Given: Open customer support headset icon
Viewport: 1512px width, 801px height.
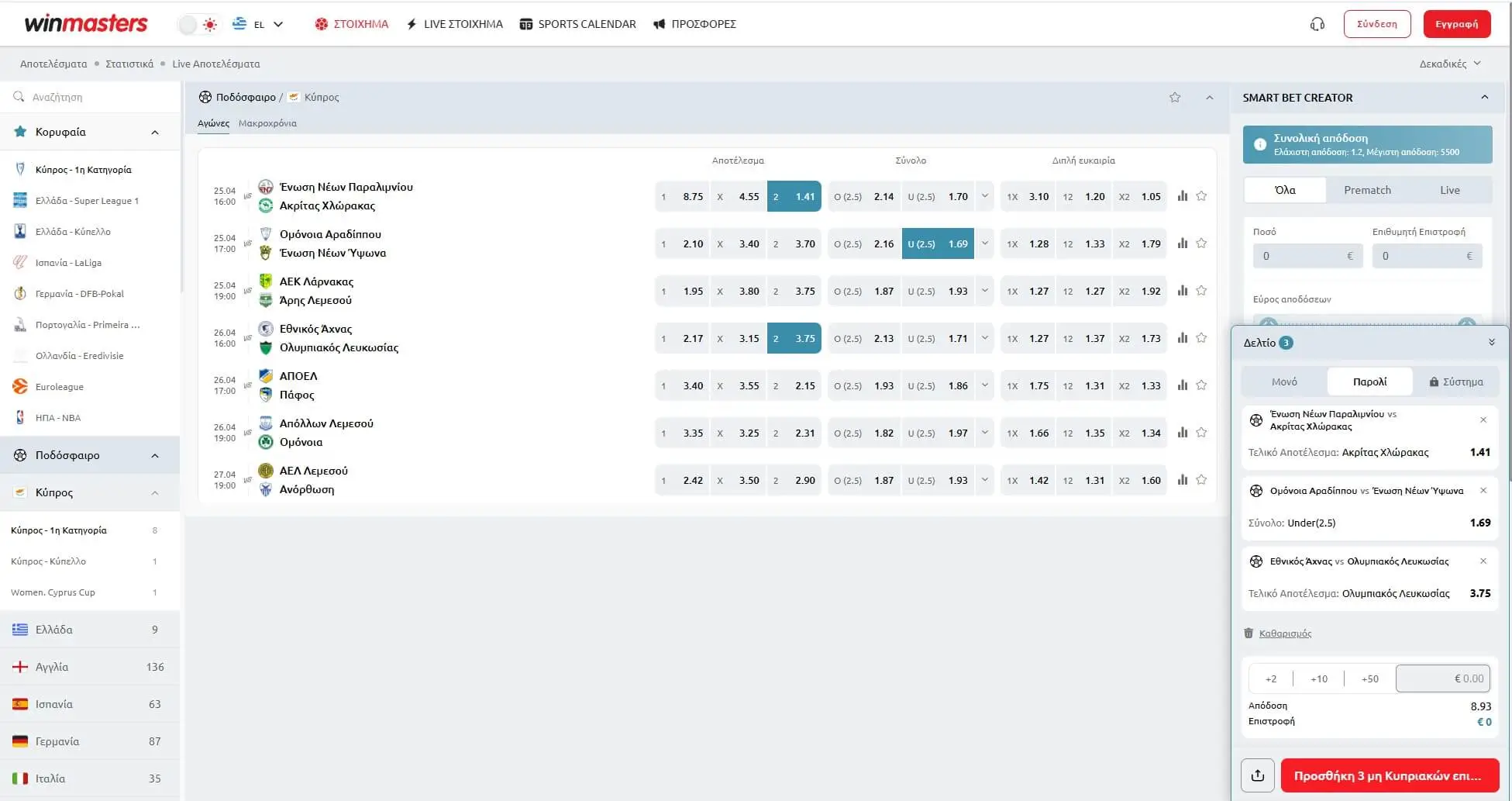Looking at the screenshot, I should coord(1317,24).
